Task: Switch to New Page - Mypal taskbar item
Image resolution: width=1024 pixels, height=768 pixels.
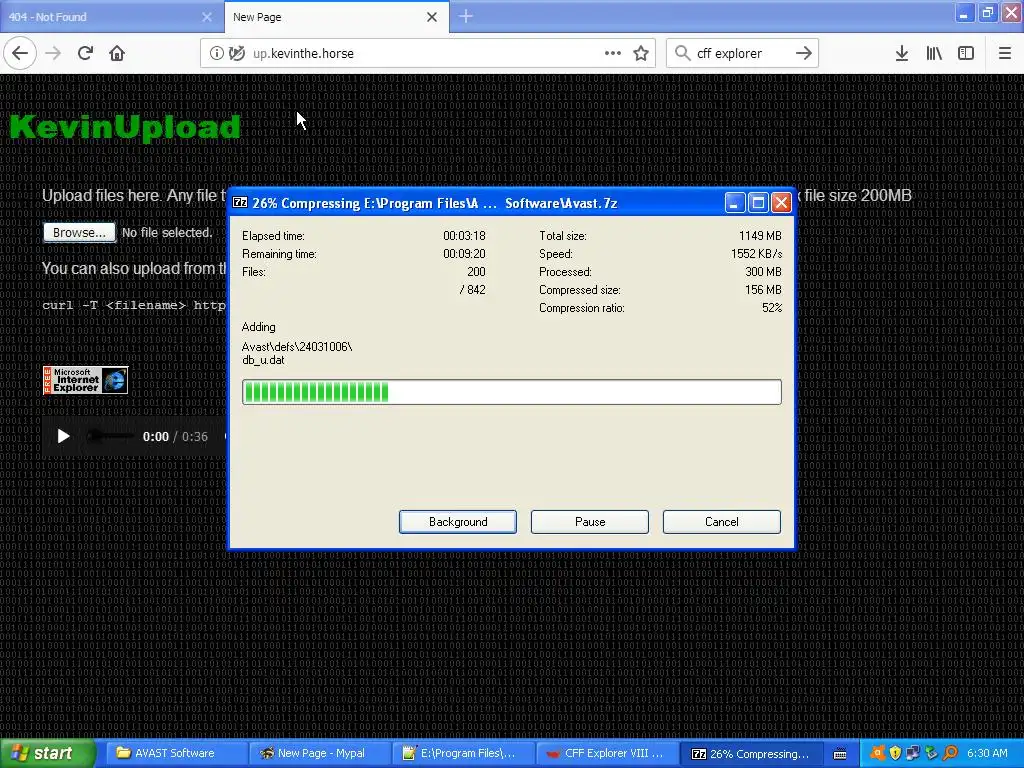Action: point(320,753)
